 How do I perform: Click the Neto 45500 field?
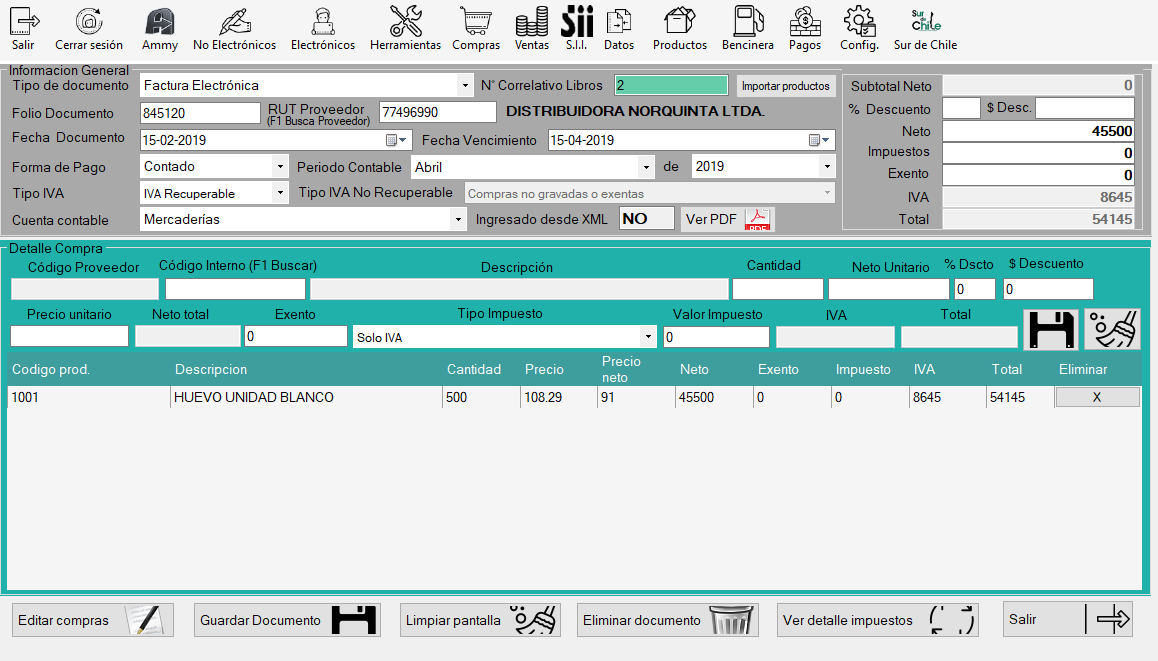coord(1038,131)
